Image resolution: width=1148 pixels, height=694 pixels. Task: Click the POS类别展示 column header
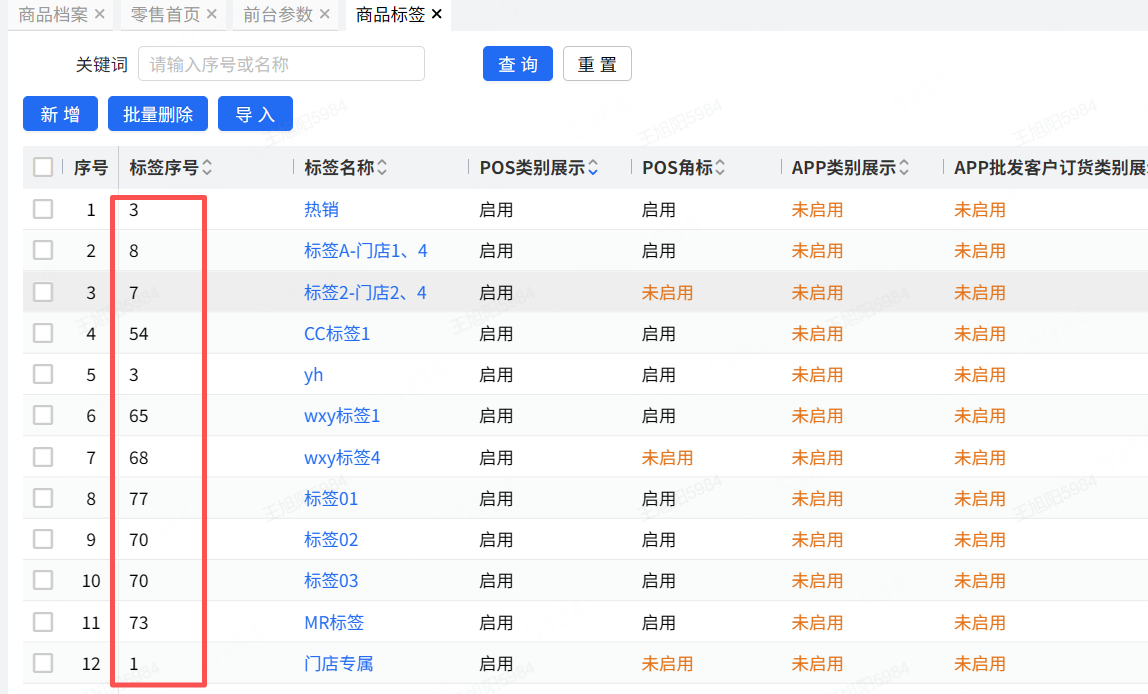(532, 168)
